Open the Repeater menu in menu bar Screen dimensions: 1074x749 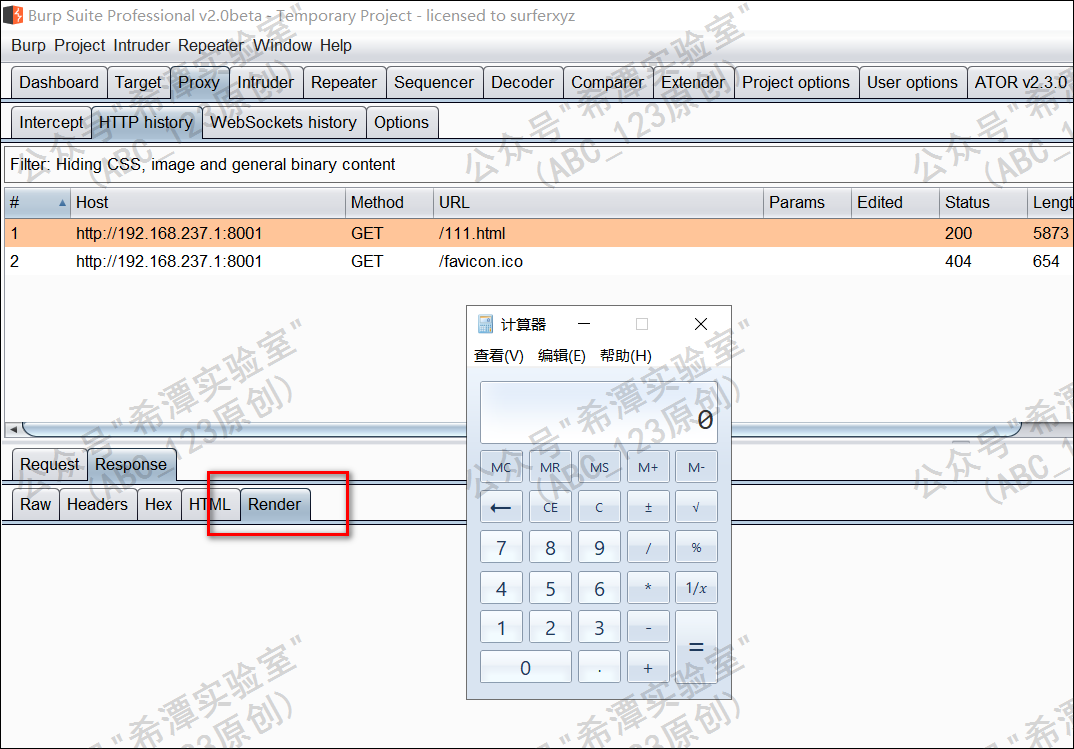(x=211, y=46)
